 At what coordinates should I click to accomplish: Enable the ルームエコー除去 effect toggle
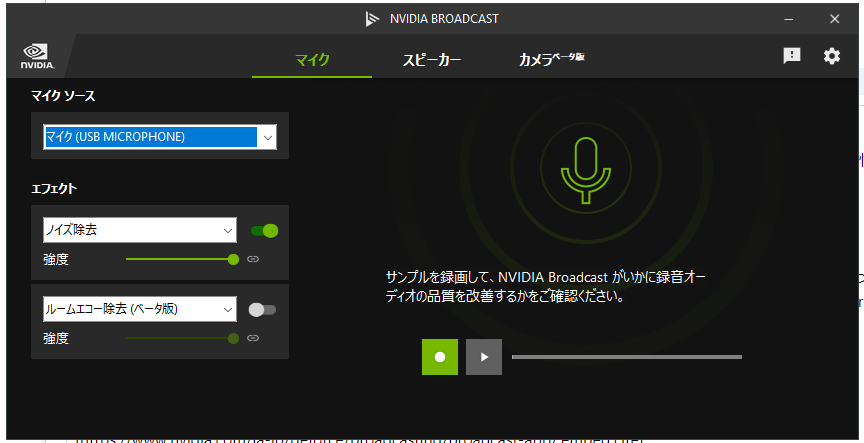[x=262, y=310]
